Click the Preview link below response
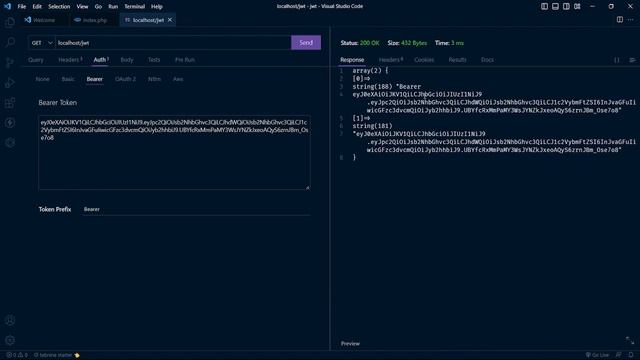This screenshot has width=640, height=360. point(350,344)
